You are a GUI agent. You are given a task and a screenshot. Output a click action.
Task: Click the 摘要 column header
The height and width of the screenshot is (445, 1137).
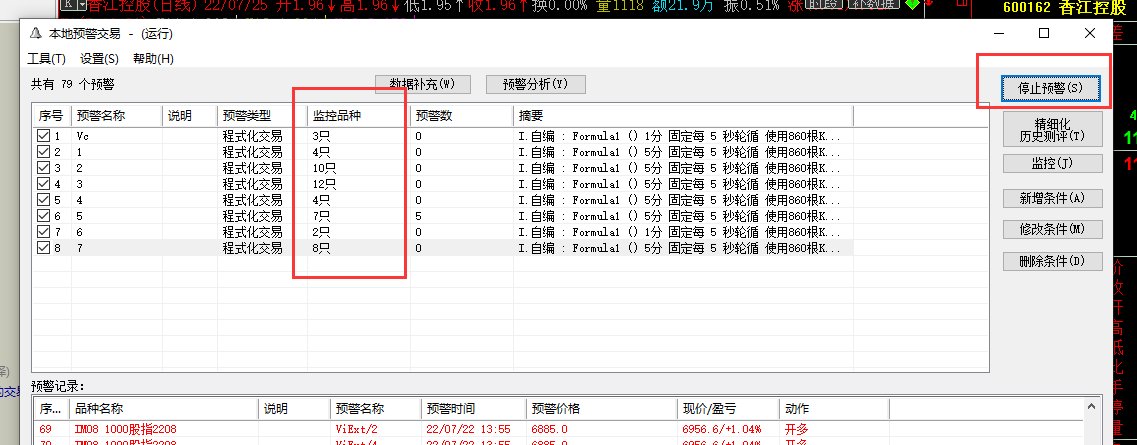coord(683,115)
